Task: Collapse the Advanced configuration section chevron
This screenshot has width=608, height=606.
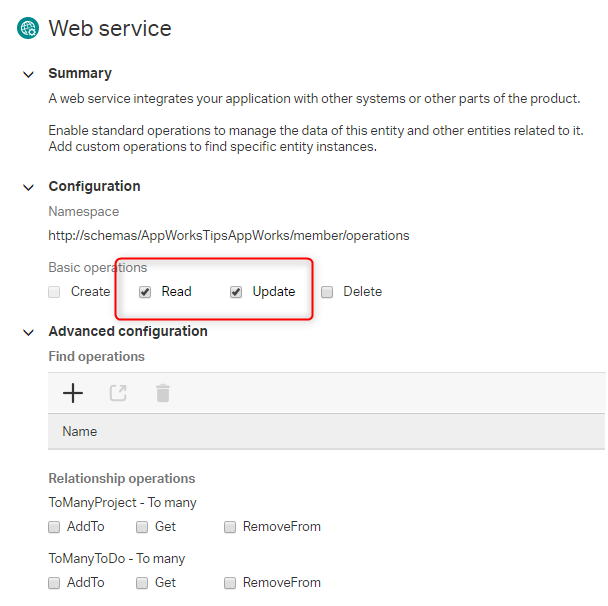Action: coord(28,332)
